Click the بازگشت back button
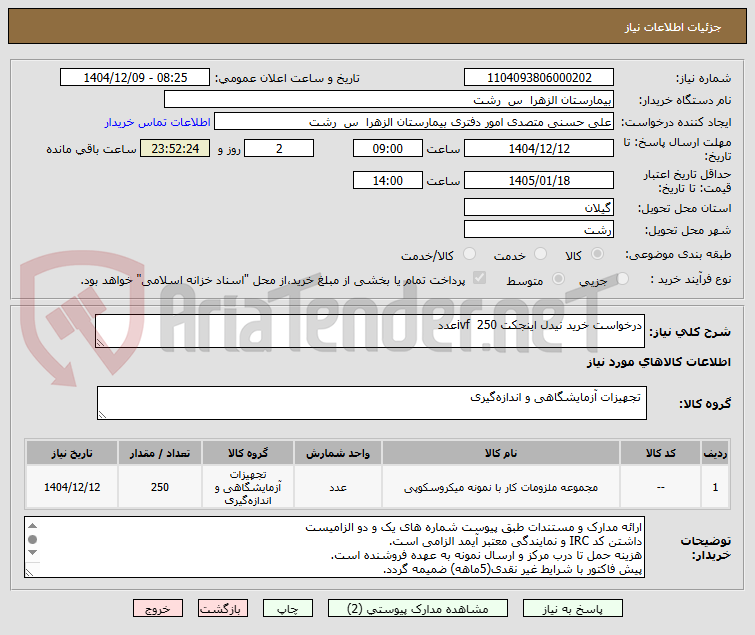This screenshot has width=755, height=635. tap(222, 609)
